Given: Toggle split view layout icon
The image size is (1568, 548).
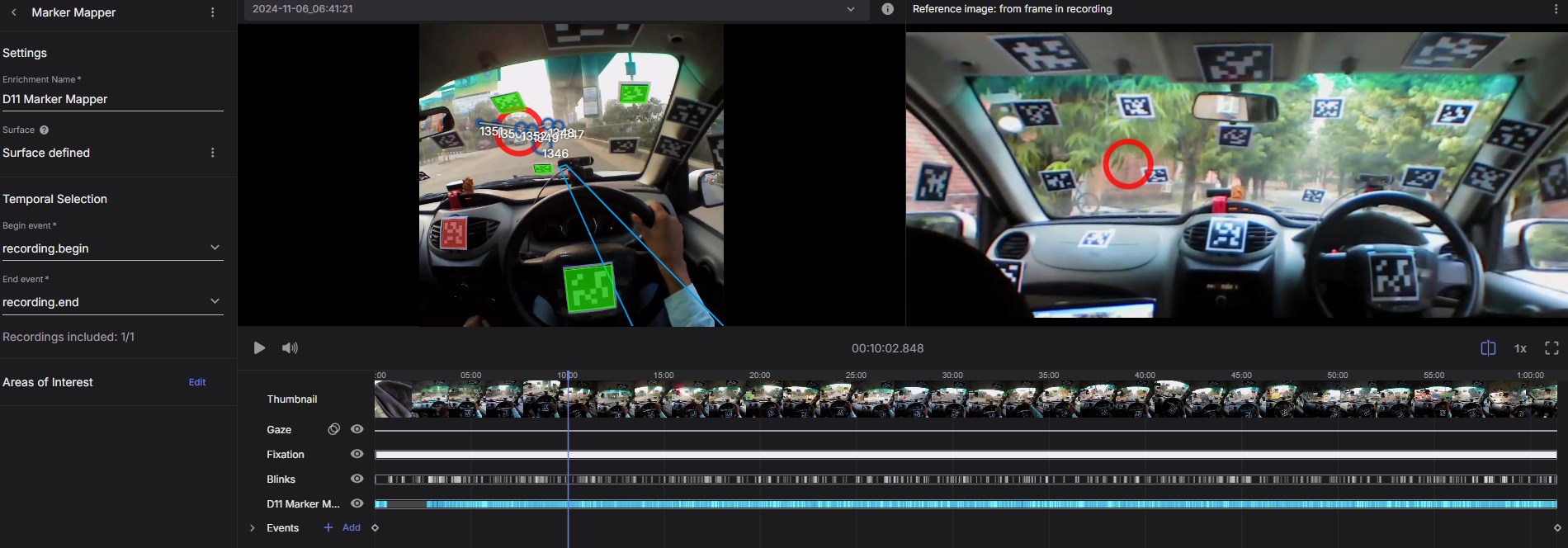Looking at the screenshot, I should click(x=1488, y=348).
